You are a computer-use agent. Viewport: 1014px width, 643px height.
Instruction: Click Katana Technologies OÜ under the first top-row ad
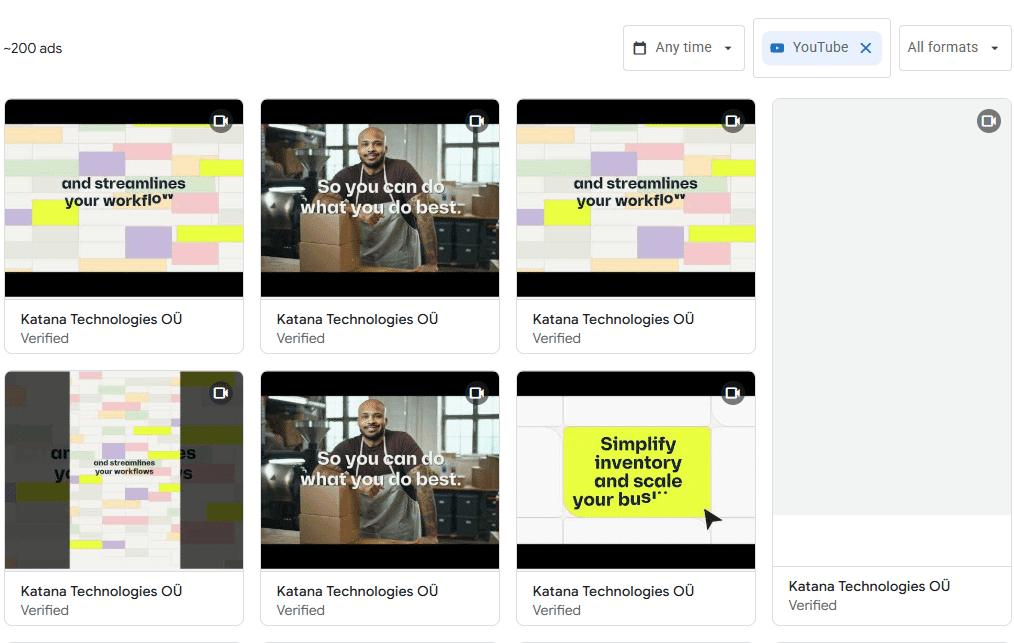102,320
